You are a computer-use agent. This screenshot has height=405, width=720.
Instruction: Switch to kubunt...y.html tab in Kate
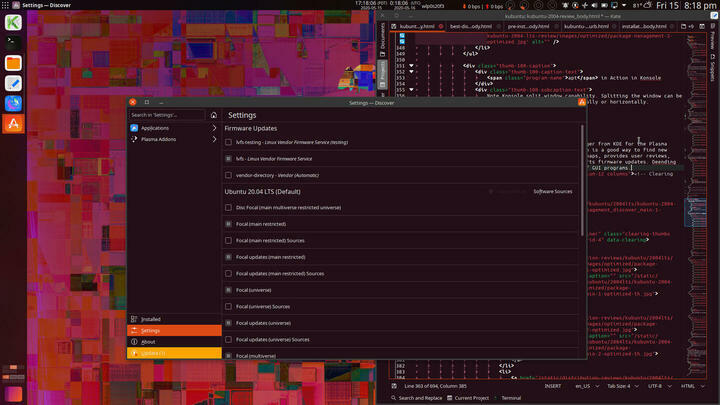[x=417, y=27]
